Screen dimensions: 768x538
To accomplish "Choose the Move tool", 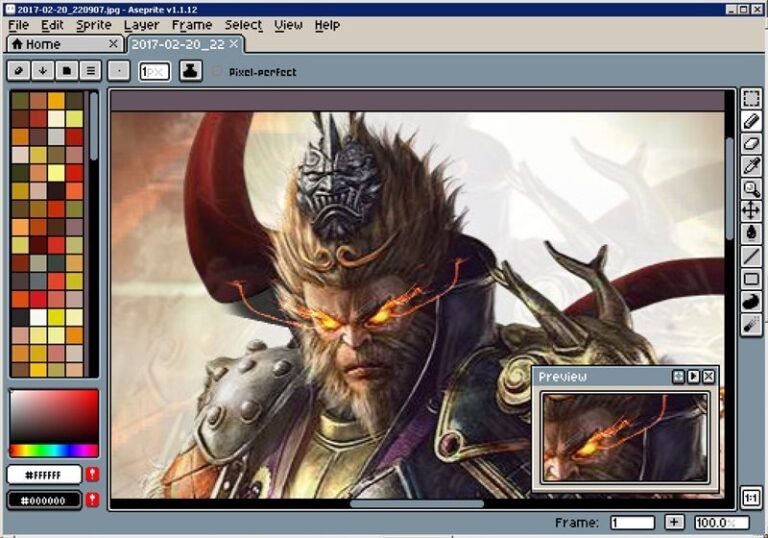I will click(751, 210).
